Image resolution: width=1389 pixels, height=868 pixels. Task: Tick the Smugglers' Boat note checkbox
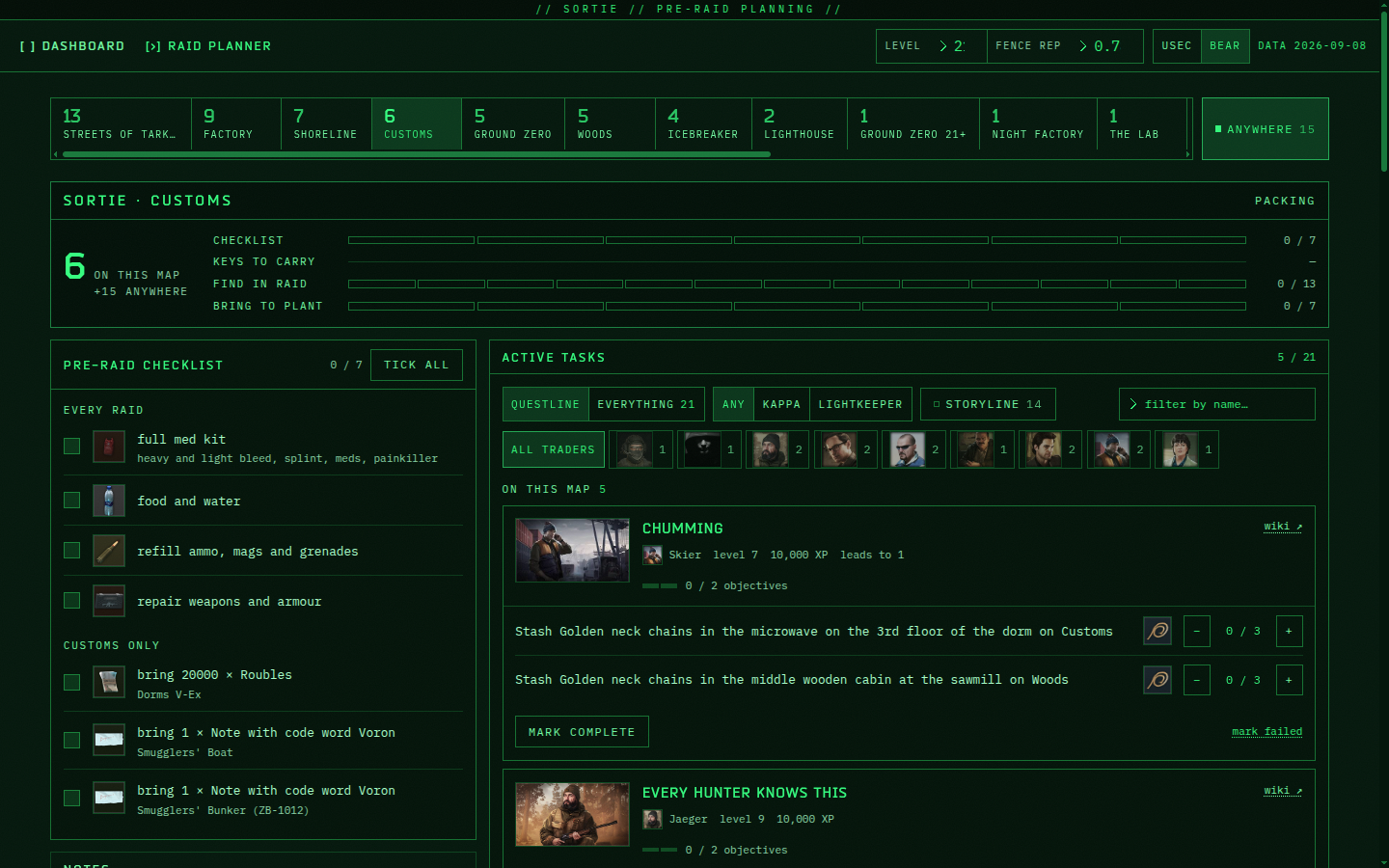pos(71,740)
